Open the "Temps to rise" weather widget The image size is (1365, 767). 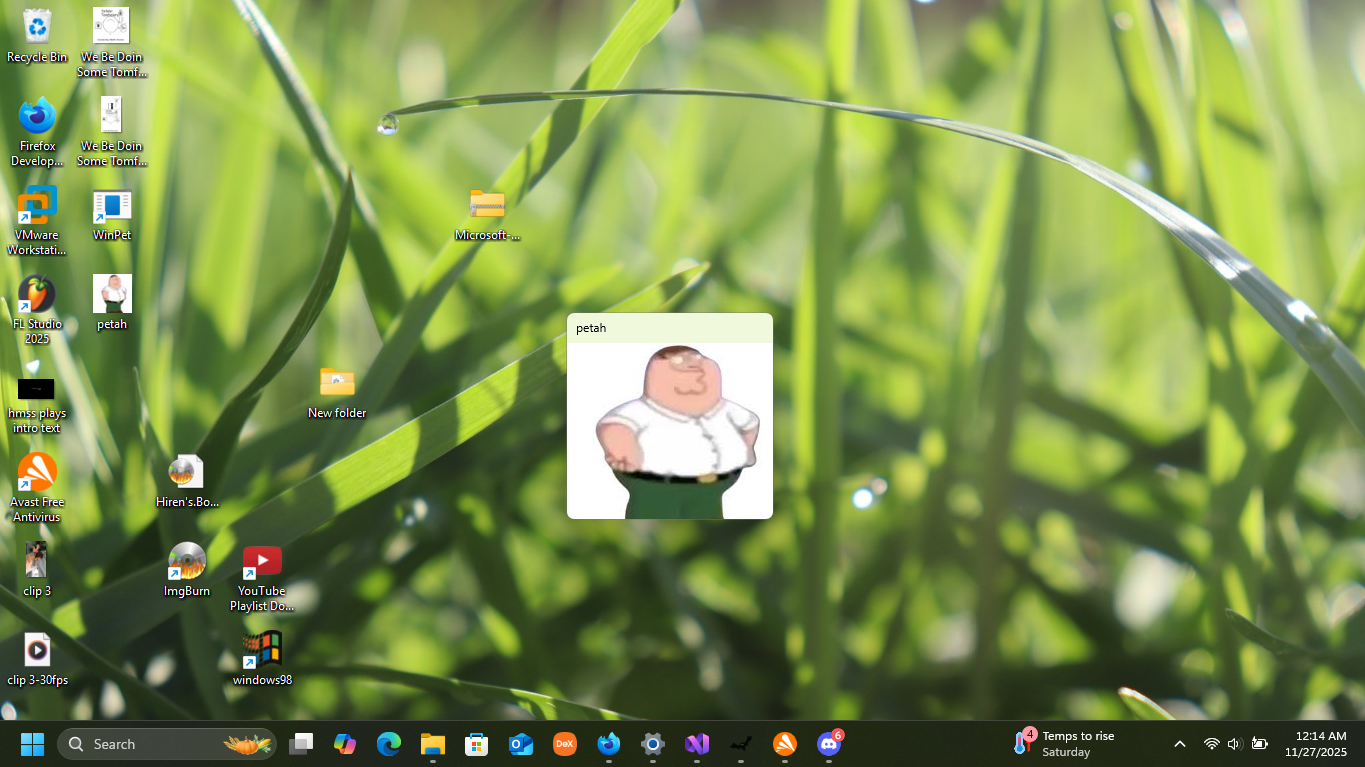pos(1065,744)
